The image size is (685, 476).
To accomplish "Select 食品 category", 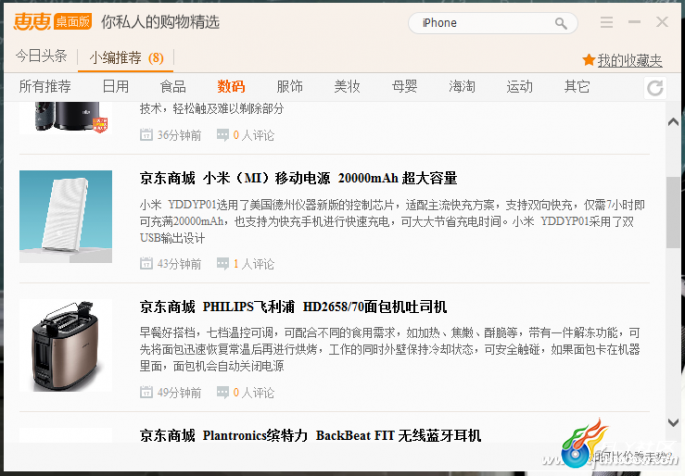I will pyautogui.click(x=173, y=86).
